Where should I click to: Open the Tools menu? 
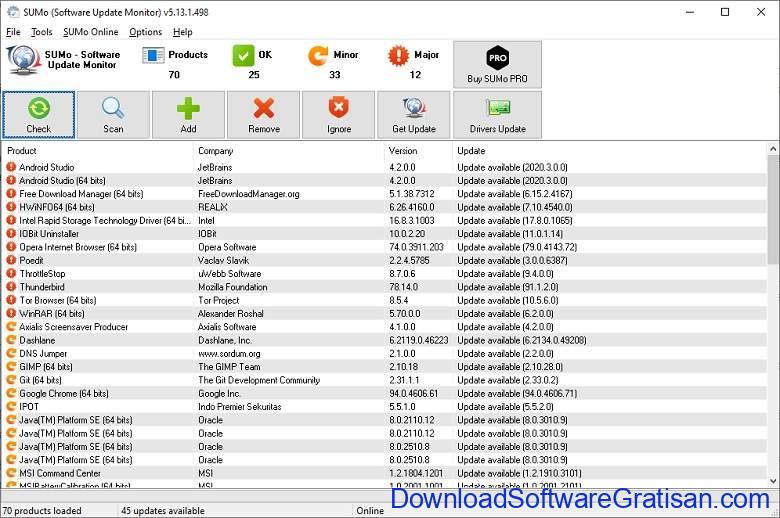pyautogui.click(x=42, y=32)
